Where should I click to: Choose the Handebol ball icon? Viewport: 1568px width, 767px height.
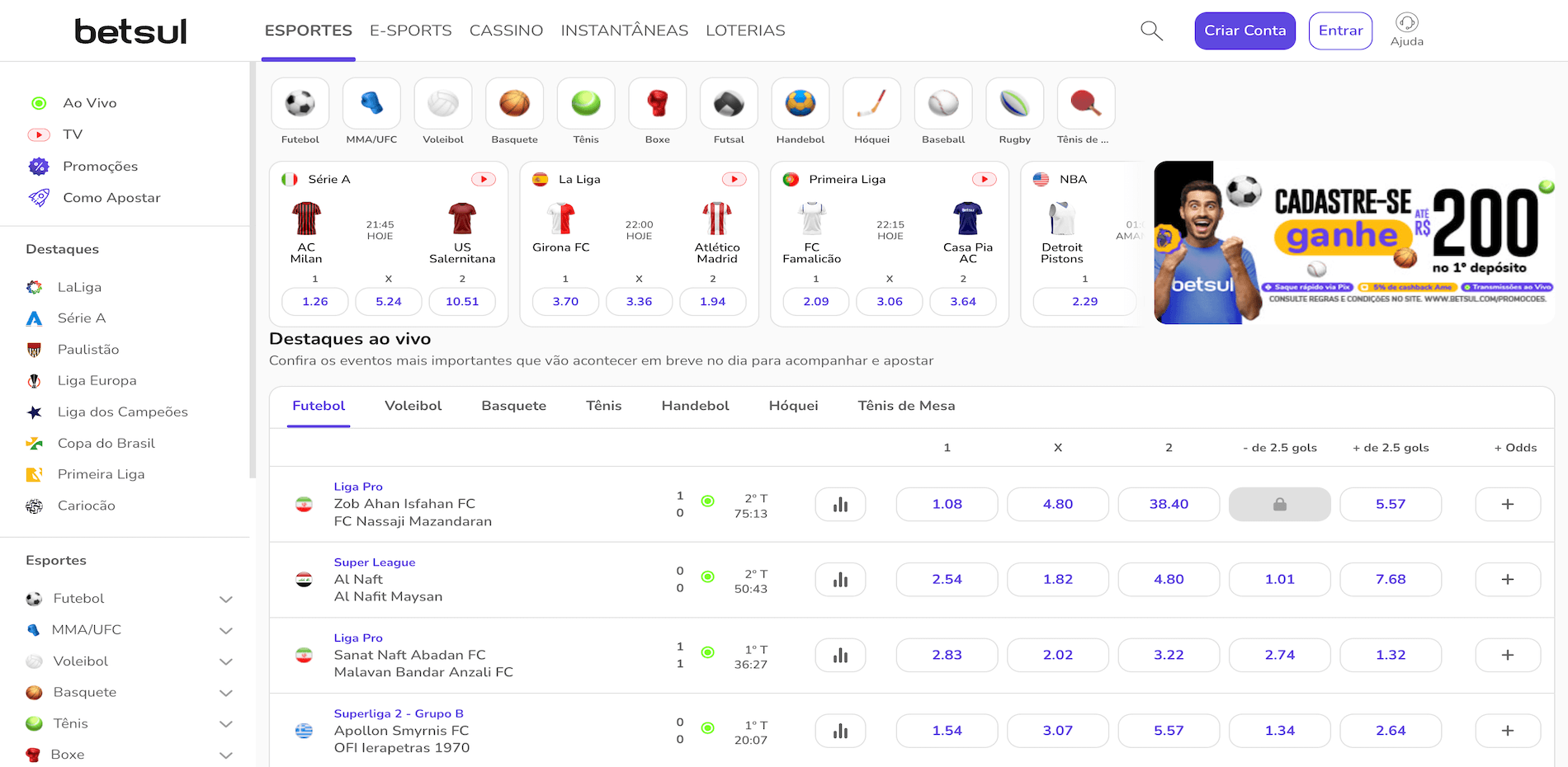[800, 104]
